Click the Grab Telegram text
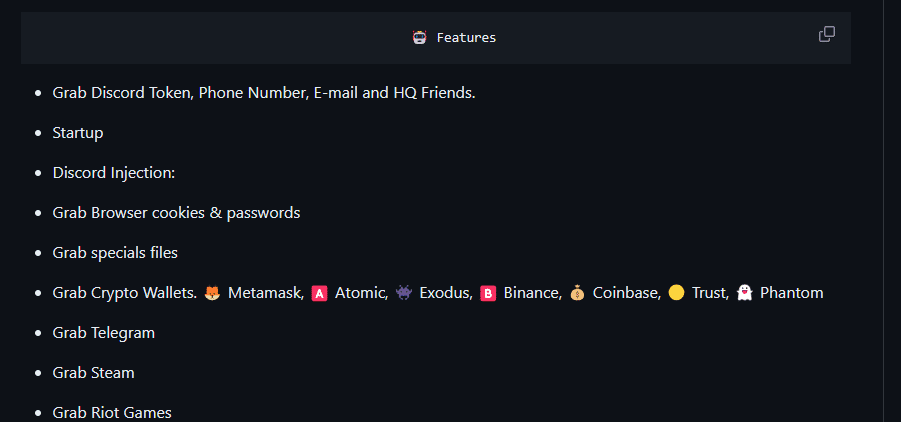The image size is (901, 422). click(104, 333)
